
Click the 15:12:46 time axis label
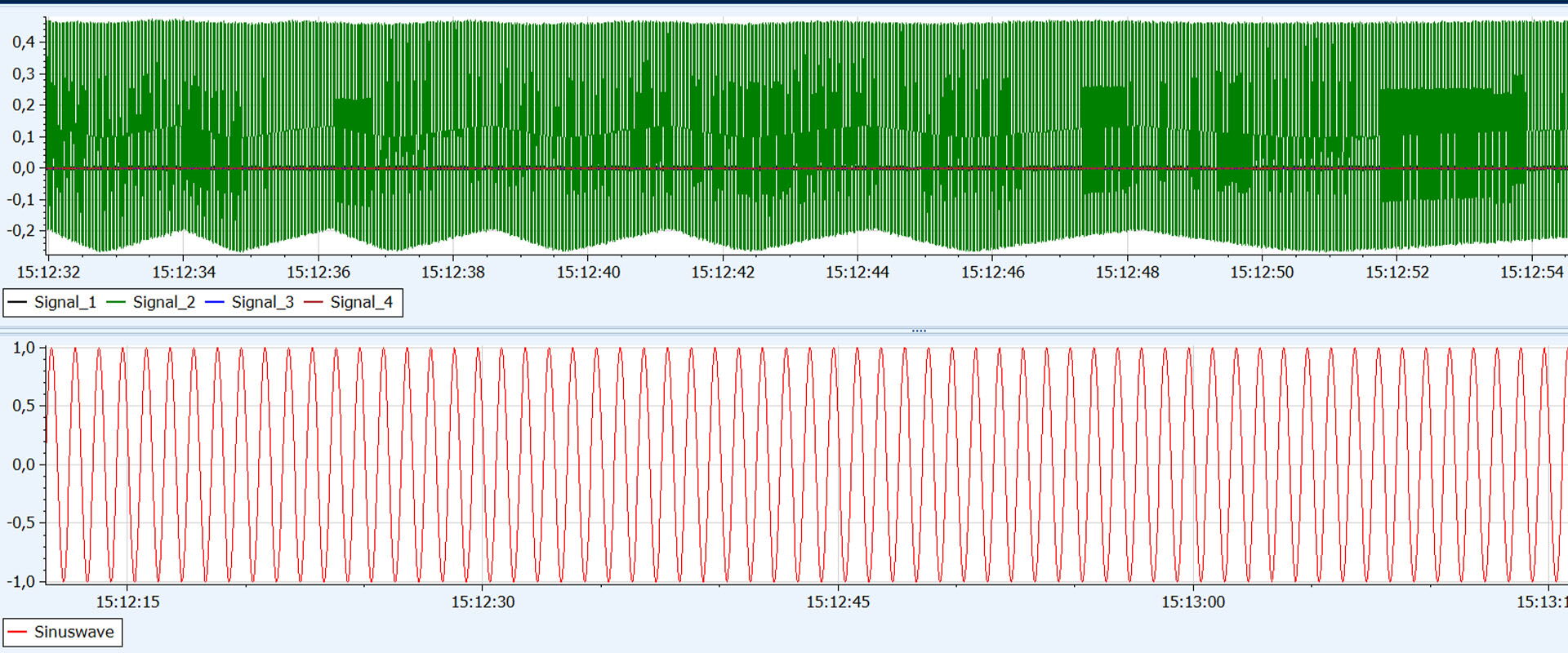pyautogui.click(x=992, y=272)
